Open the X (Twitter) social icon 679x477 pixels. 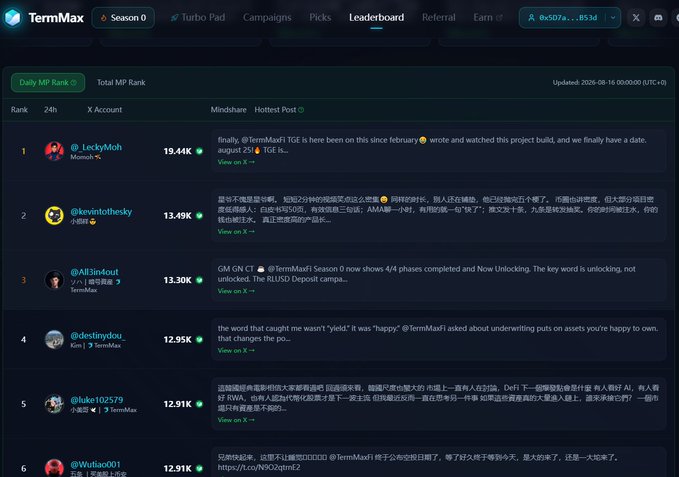(x=636, y=18)
